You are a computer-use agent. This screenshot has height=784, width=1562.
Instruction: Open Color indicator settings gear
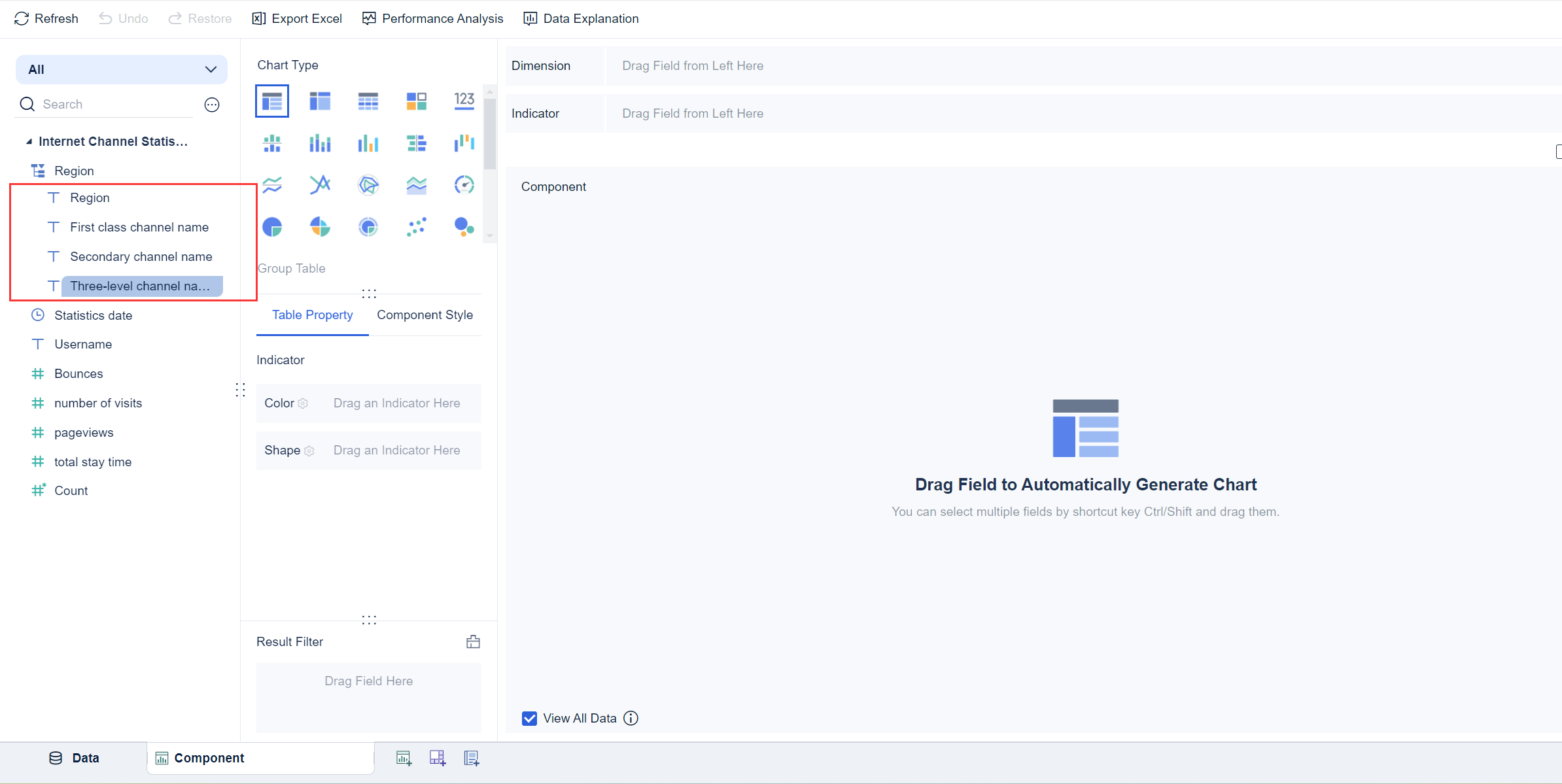(303, 403)
